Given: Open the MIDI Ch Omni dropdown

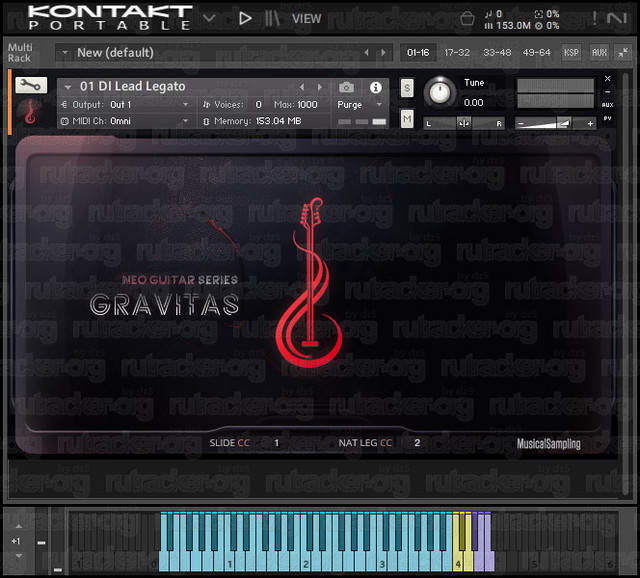Looking at the screenshot, I should coord(124,121).
